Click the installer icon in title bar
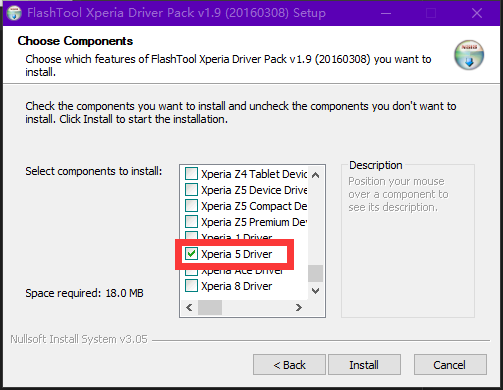Screen dimensions: 503x390 14,13
